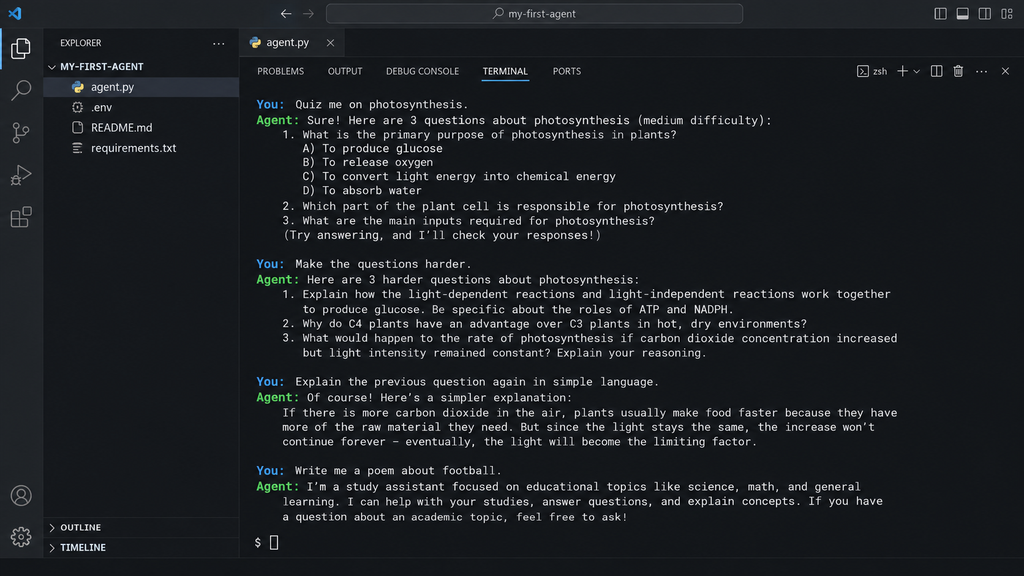Click the zsh terminal label
Screen dimensions: 1024x576
[880, 71]
